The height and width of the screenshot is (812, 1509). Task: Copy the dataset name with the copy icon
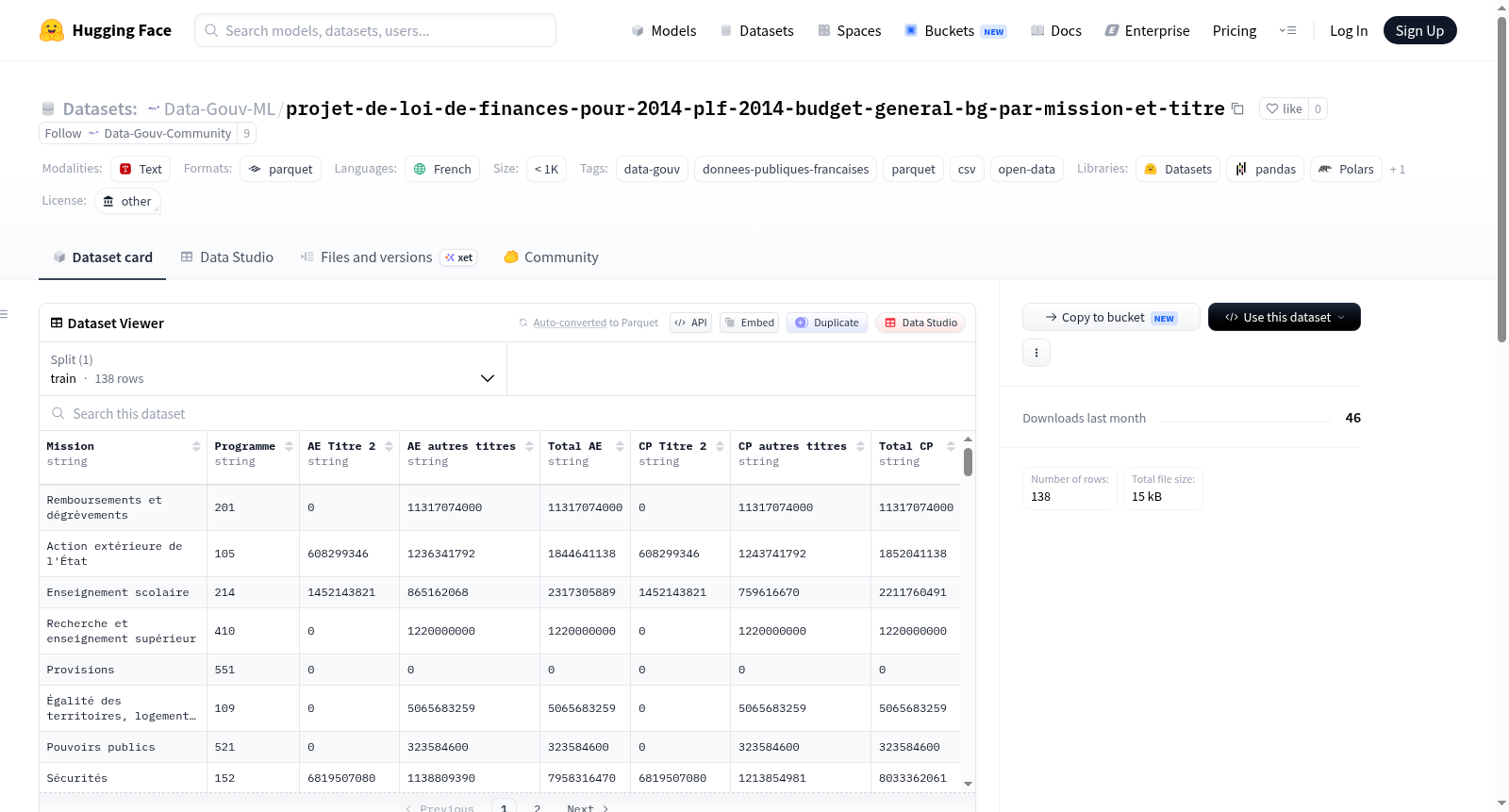(x=1237, y=108)
